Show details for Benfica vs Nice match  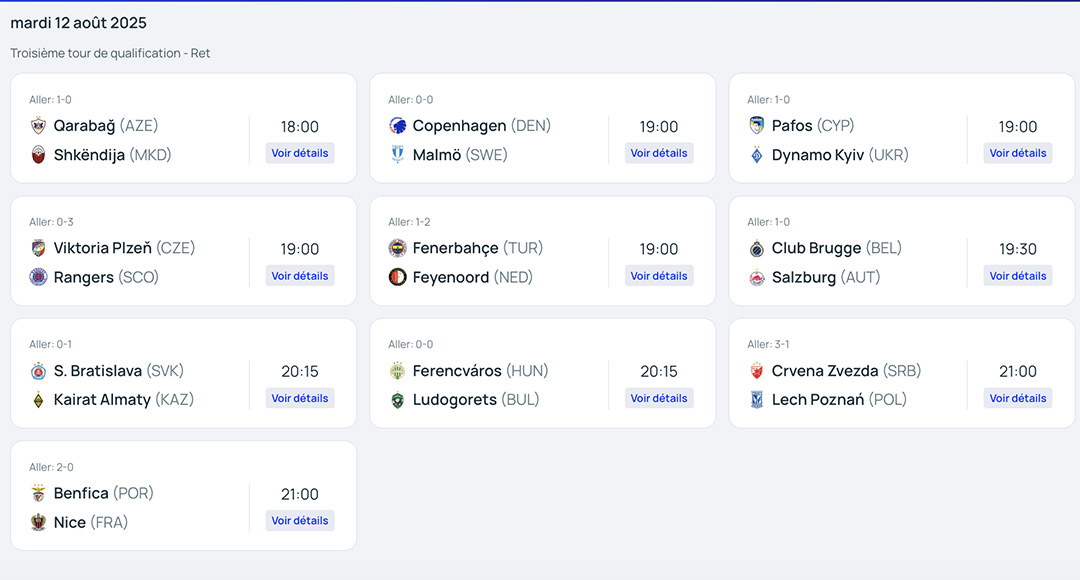(x=300, y=520)
